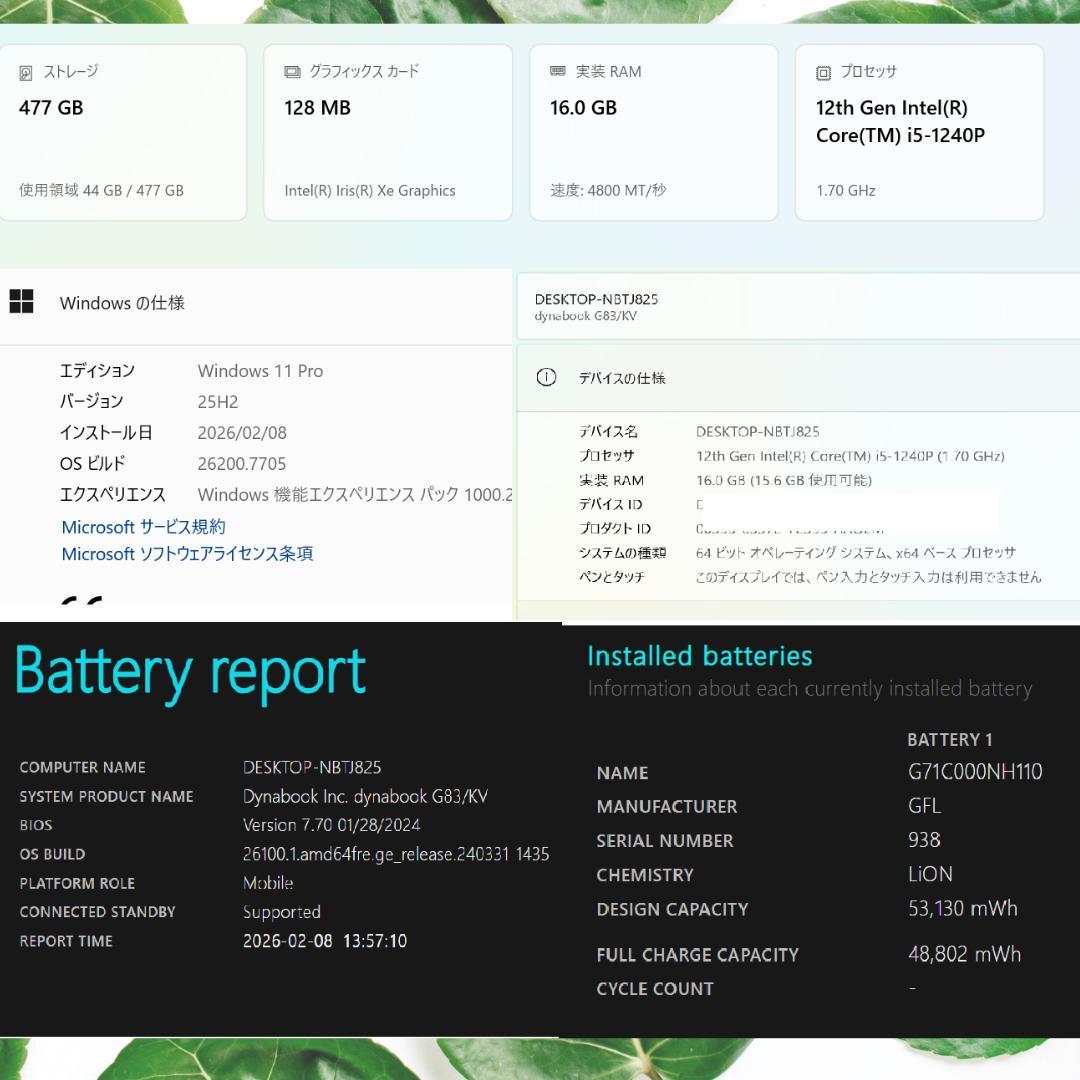Click the processor chip icon

pos(823,73)
